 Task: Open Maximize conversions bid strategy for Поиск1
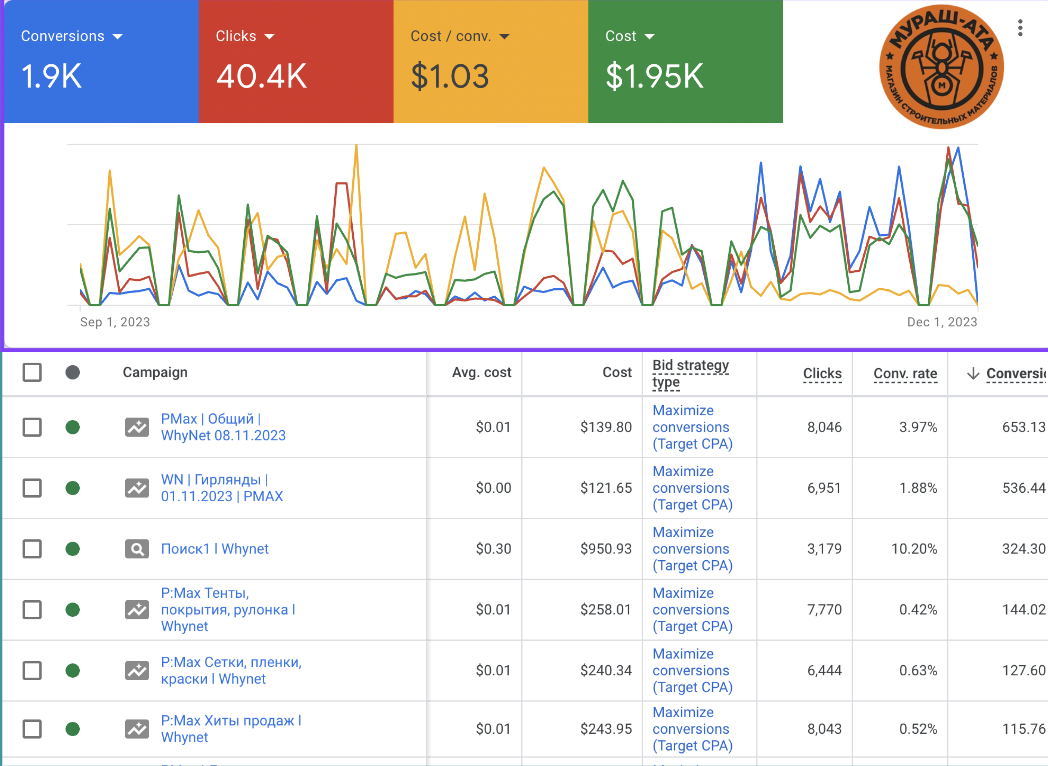tap(692, 549)
